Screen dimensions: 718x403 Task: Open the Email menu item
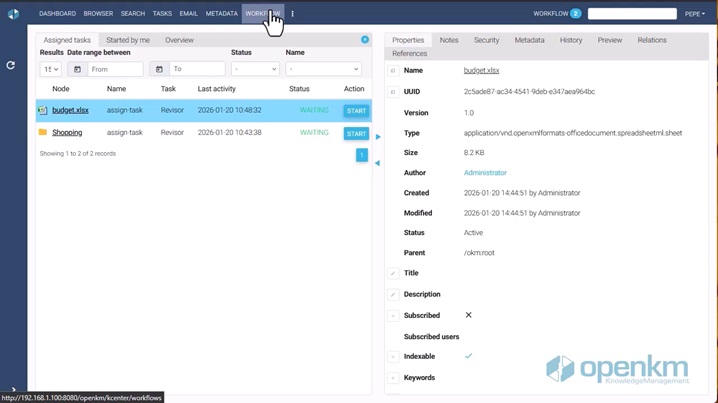click(189, 14)
